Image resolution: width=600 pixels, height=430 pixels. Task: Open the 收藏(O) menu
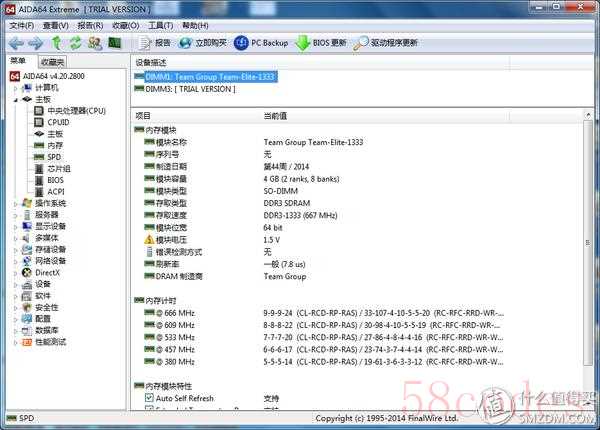click(x=126, y=26)
